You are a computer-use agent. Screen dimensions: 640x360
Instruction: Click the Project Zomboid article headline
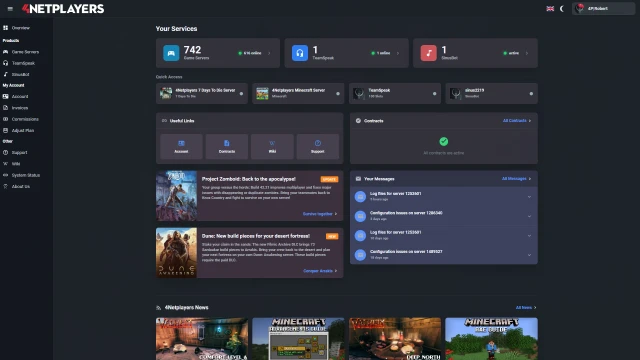click(249, 179)
